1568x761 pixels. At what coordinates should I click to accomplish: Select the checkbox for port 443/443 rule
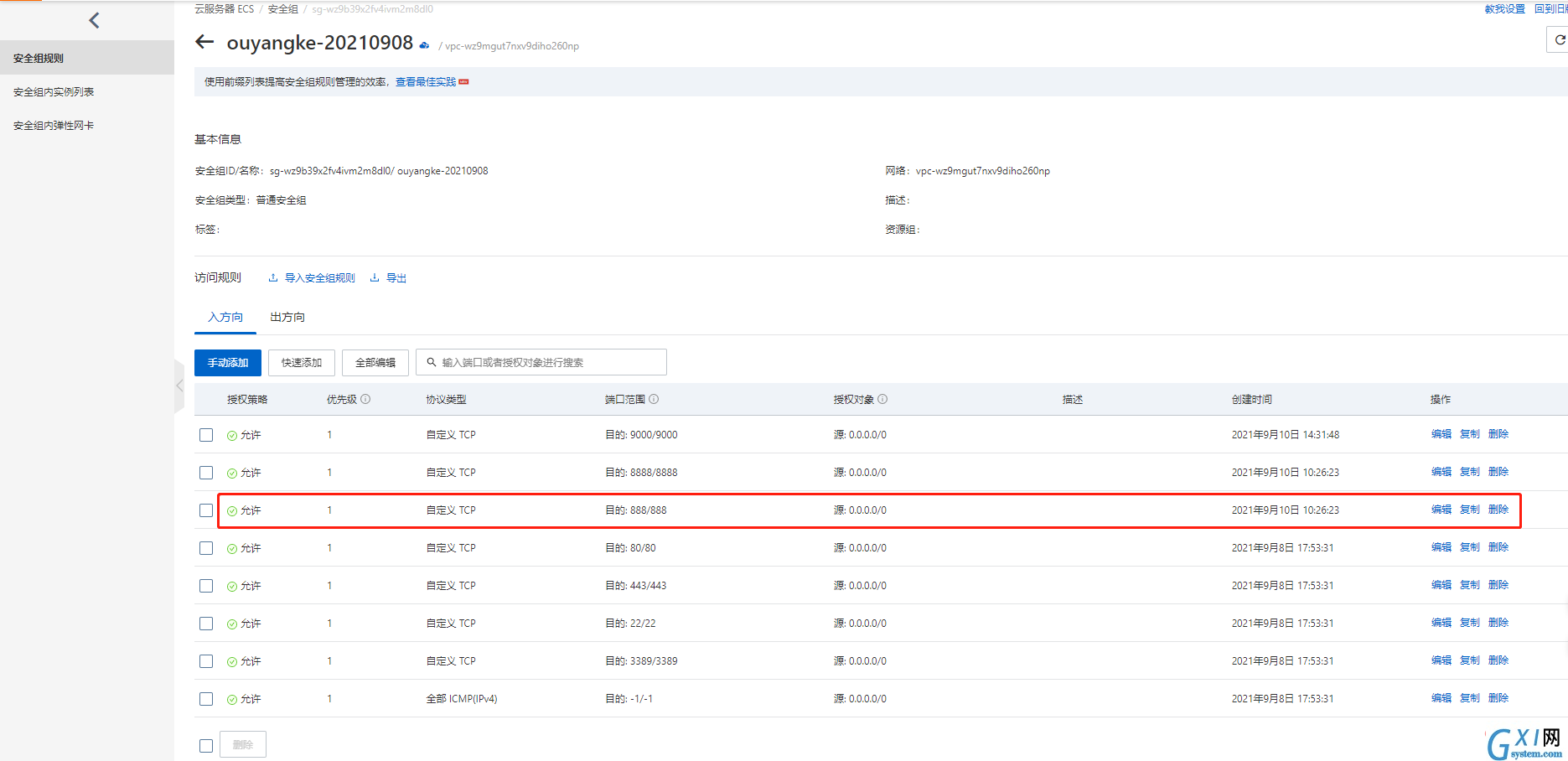coord(206,586)
